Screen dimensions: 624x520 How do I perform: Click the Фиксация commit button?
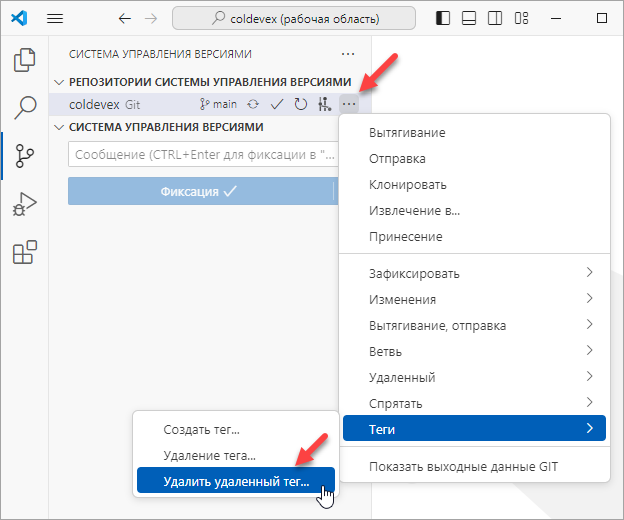click(x=200, y=192)
